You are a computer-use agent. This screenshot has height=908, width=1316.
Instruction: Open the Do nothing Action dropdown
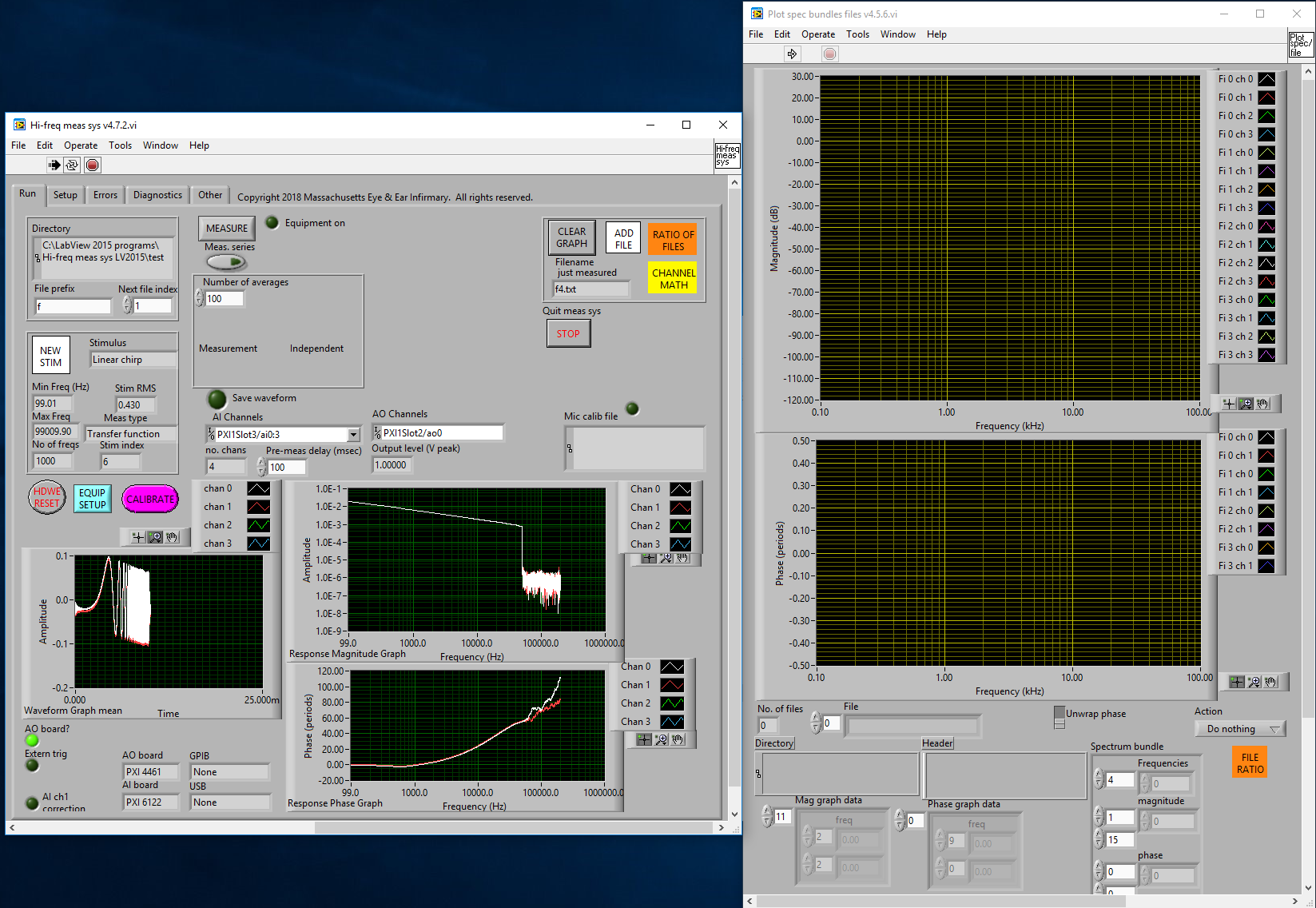tap(1240, 728)
